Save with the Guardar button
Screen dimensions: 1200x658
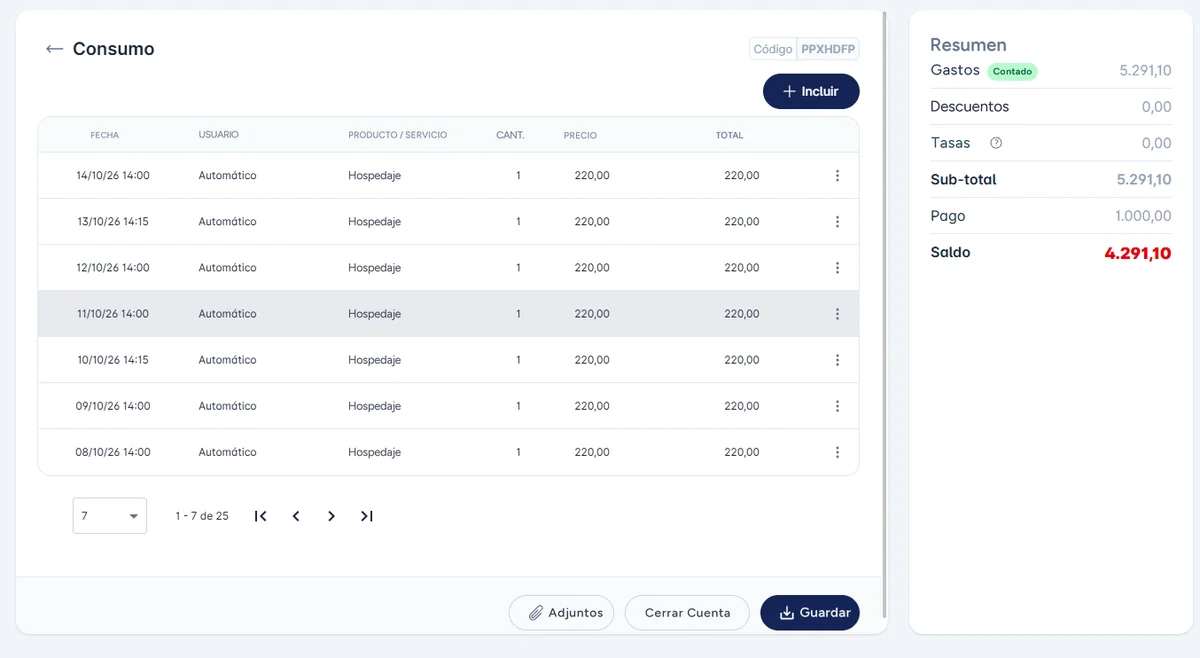[810, 613]
